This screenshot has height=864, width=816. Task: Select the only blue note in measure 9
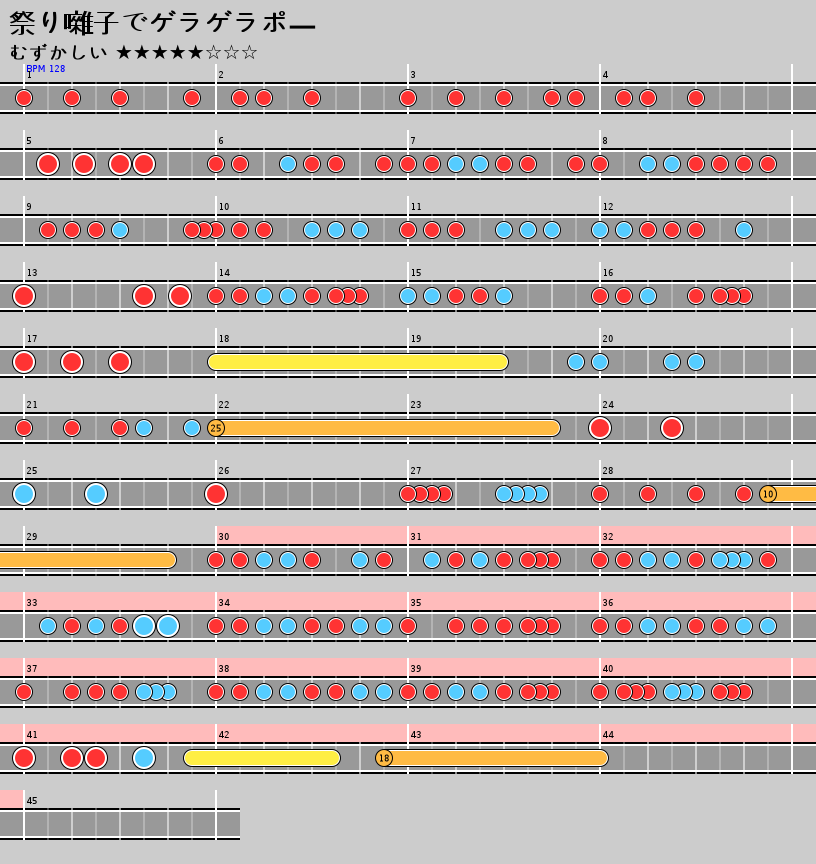[x=120, y=230]
